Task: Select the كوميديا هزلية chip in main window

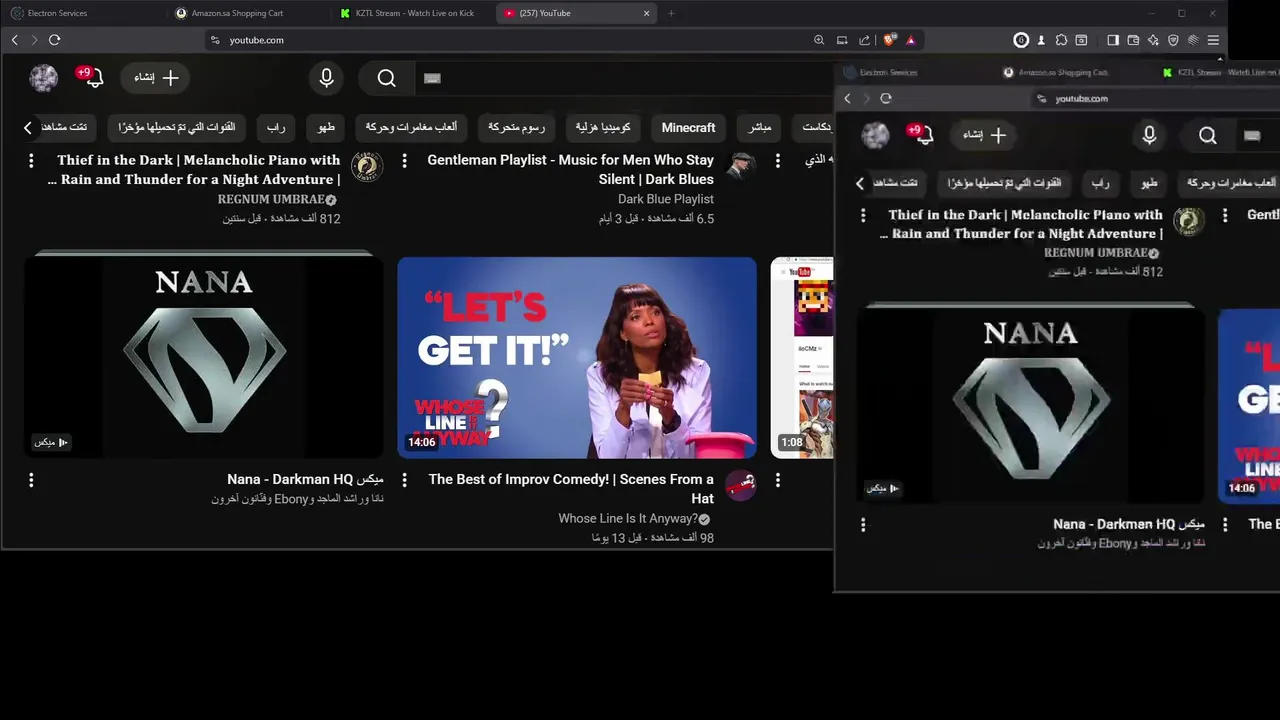Action: 603,127
